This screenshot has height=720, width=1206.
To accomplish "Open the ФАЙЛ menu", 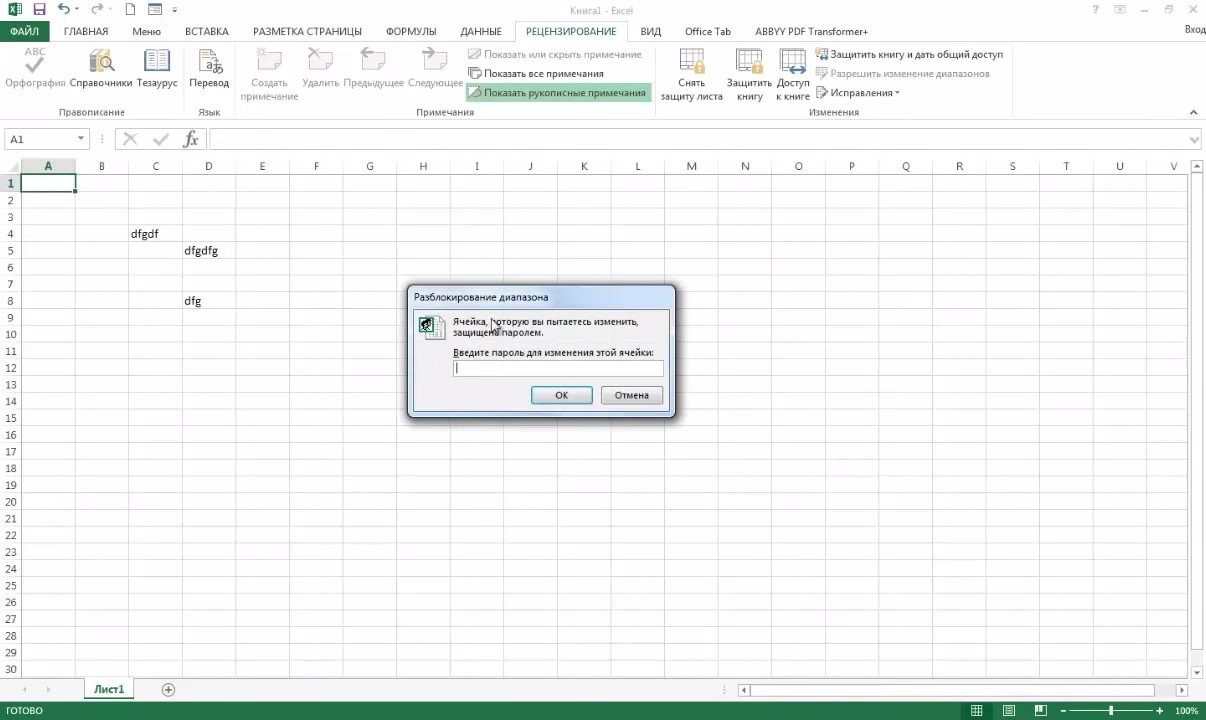I will [24, 31].
